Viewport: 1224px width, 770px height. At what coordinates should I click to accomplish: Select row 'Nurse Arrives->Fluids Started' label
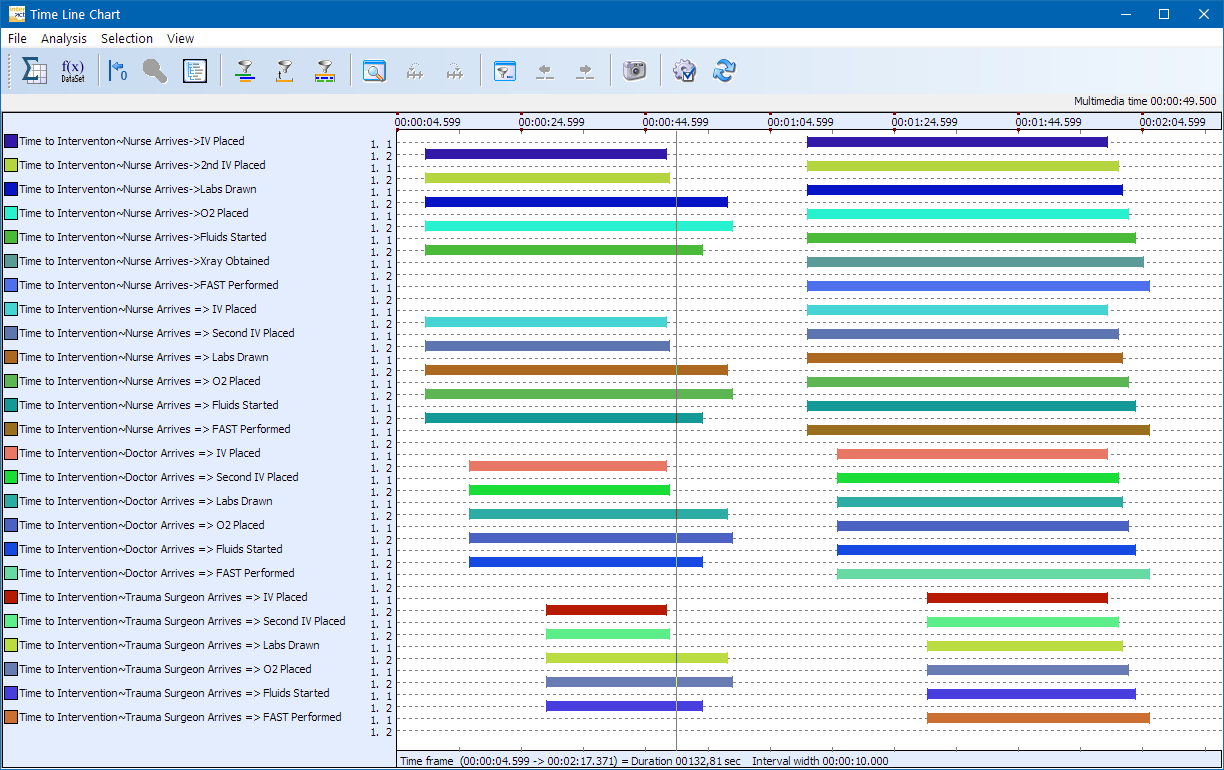[x=143, y=237]
